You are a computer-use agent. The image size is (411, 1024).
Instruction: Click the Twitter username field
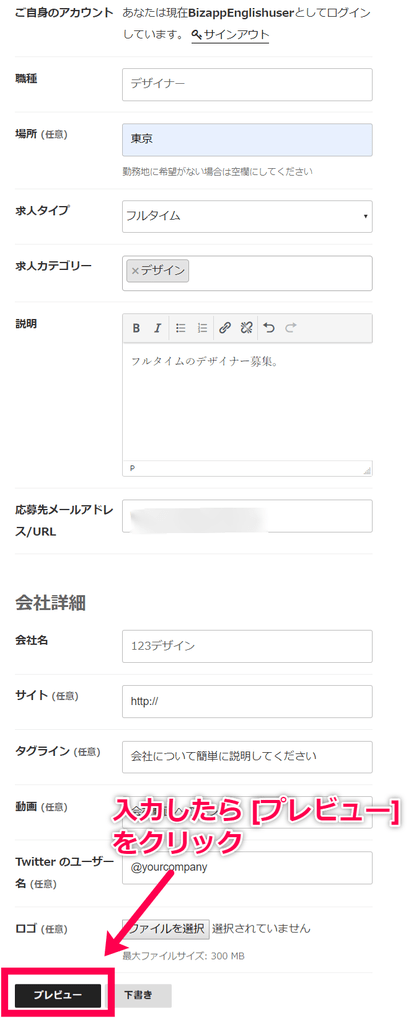click(247, 867)
